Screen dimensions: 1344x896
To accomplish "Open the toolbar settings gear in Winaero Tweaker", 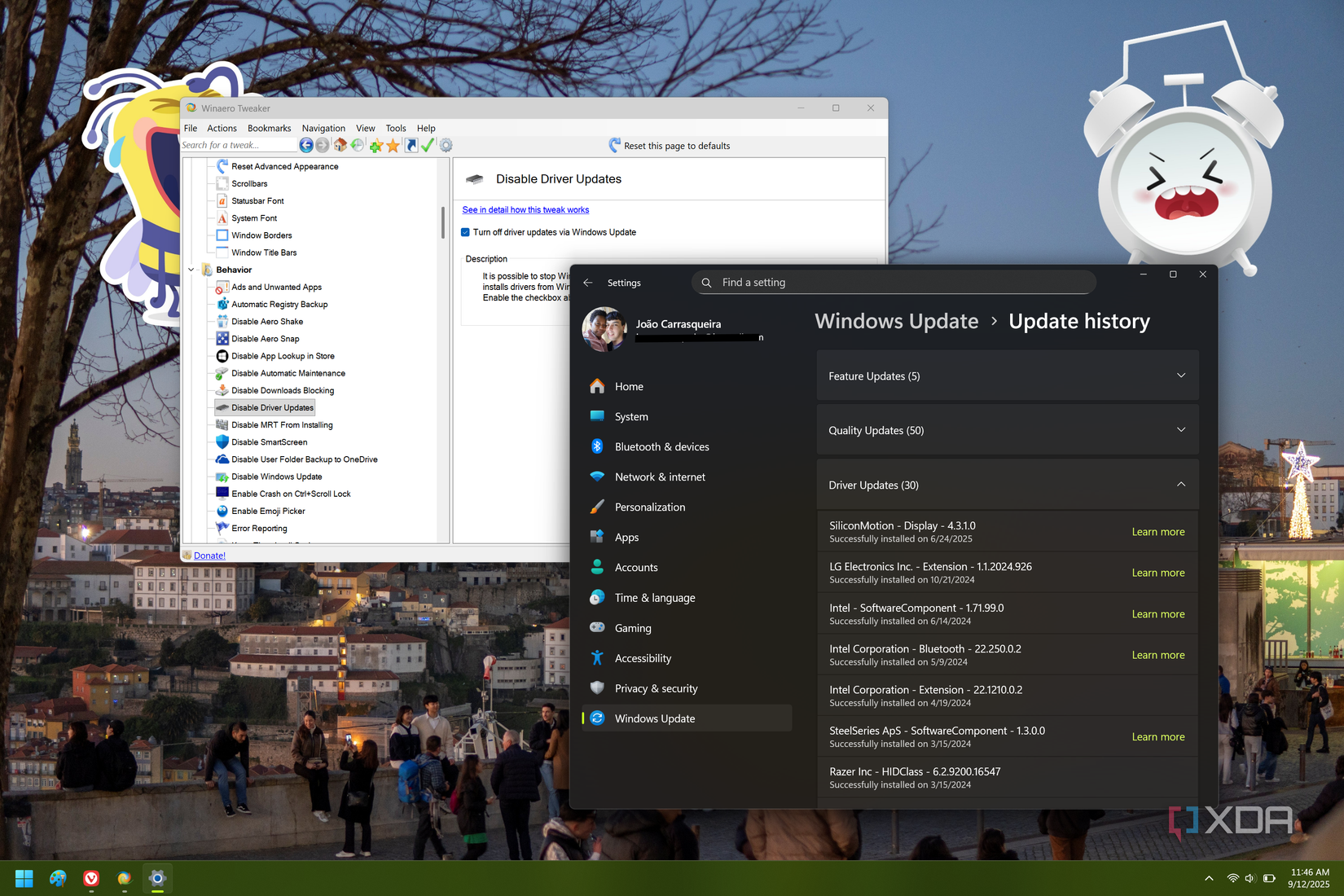I will [446, 145].
